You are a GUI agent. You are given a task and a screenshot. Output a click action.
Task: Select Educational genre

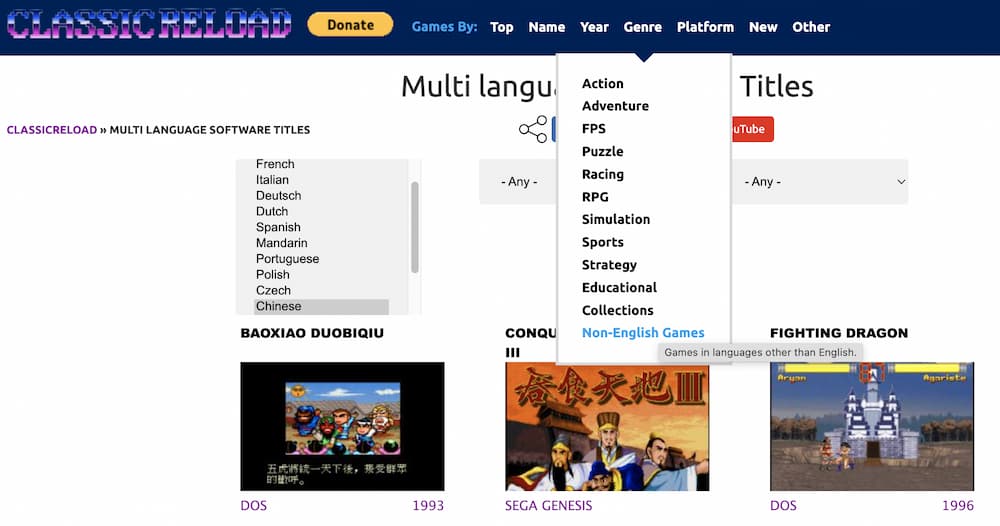pos(619,288)
